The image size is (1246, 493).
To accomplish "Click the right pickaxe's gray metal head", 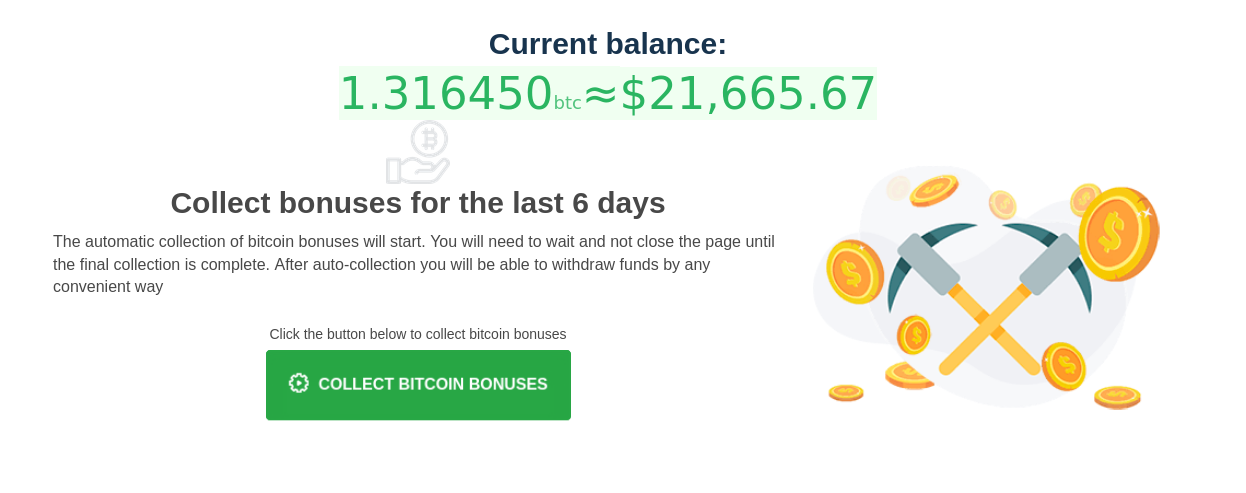I will (x=1050, y=263).
